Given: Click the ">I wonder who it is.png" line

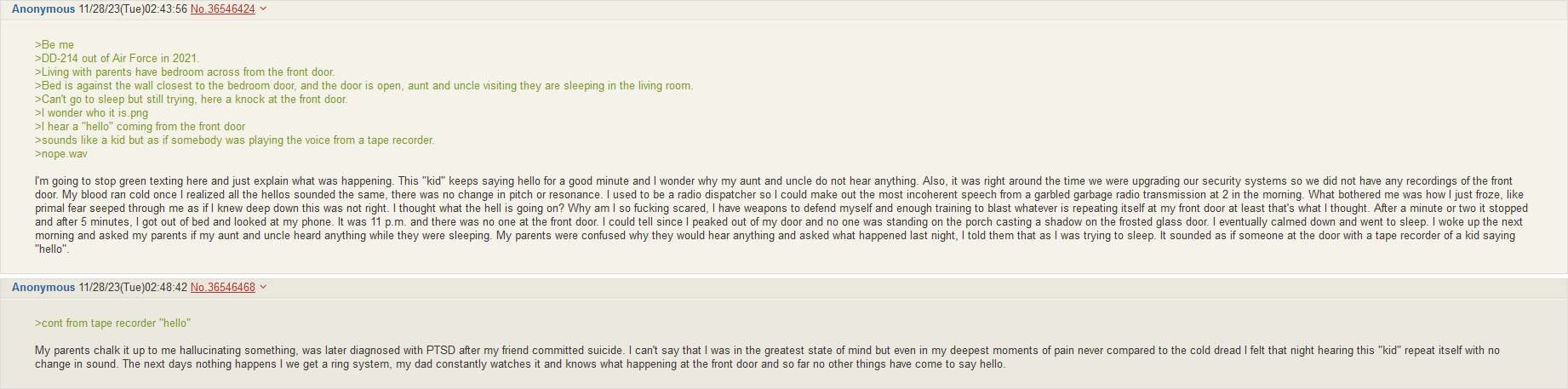Looking at the screenshot, I should pyautogui.click(x=92, y=113).
